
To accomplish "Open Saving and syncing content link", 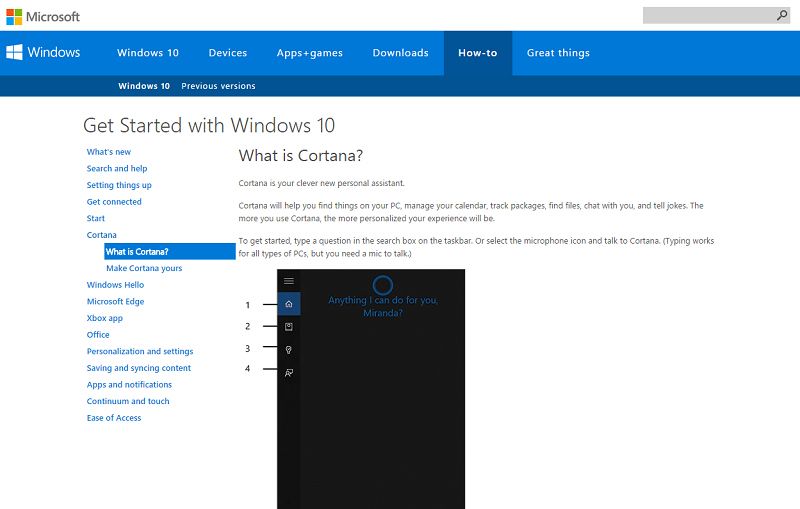I will click(139, 368).
